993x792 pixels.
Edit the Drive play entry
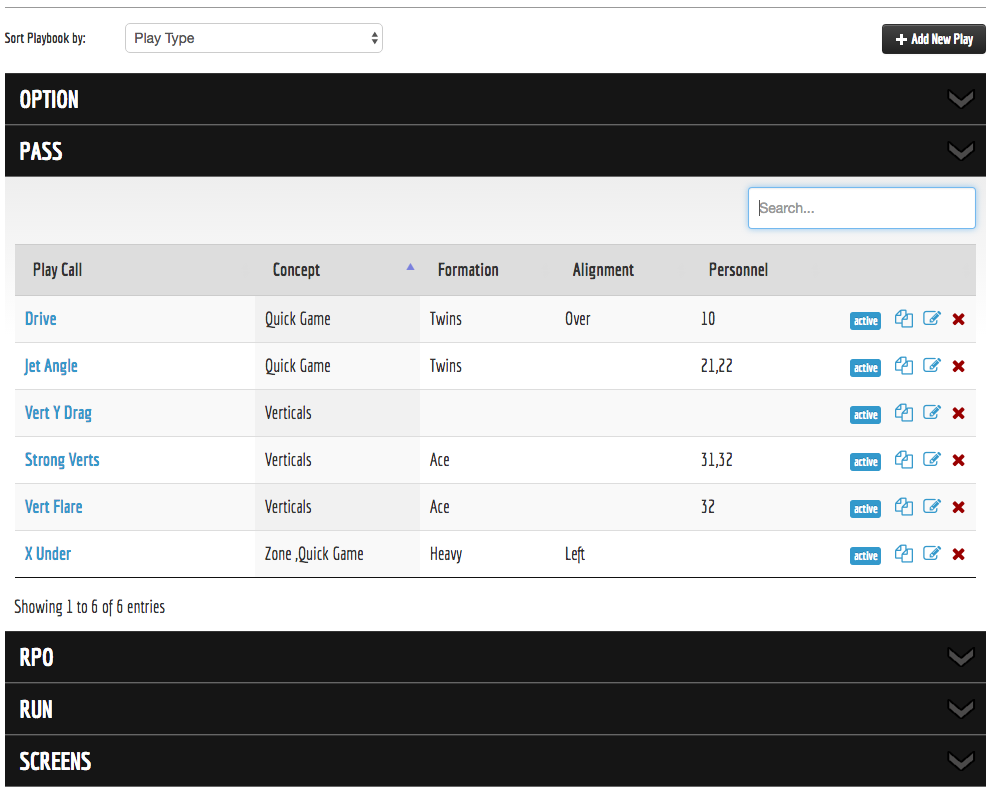(x=932, y=319)
